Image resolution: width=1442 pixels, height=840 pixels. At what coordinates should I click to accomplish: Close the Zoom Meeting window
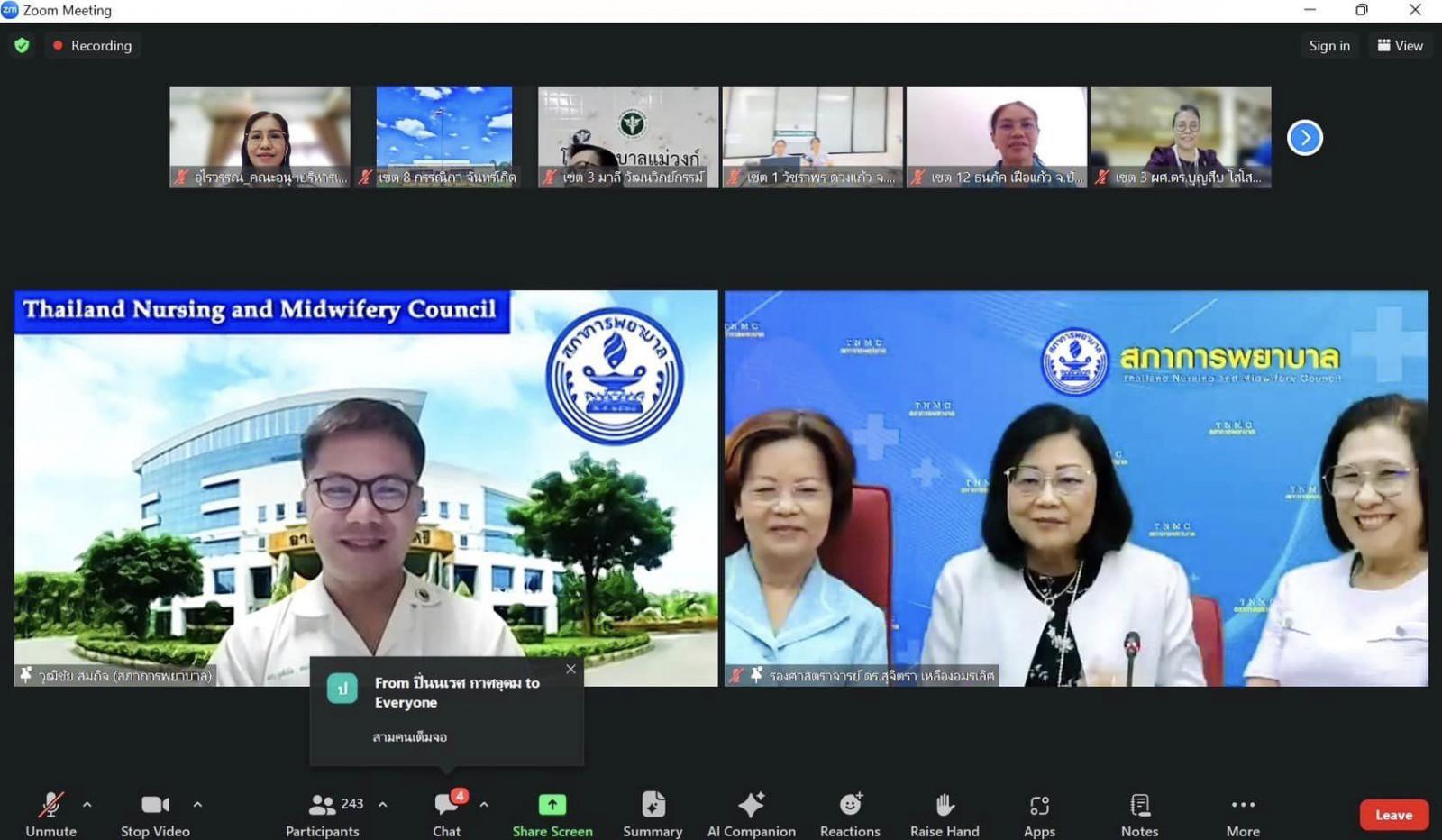click(1415, 10)
